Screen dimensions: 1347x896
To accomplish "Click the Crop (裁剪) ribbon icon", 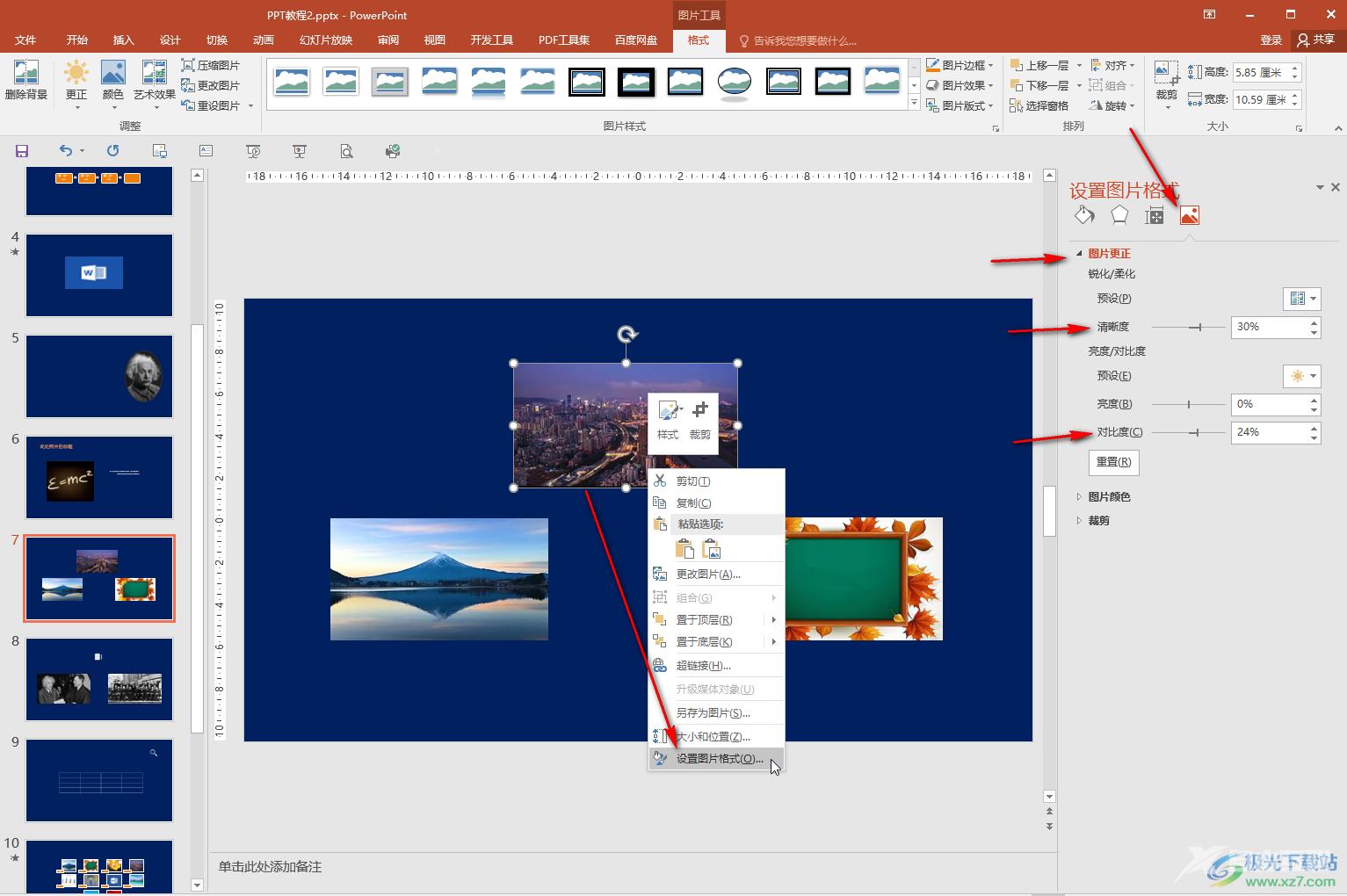I will pos(1167,73).
